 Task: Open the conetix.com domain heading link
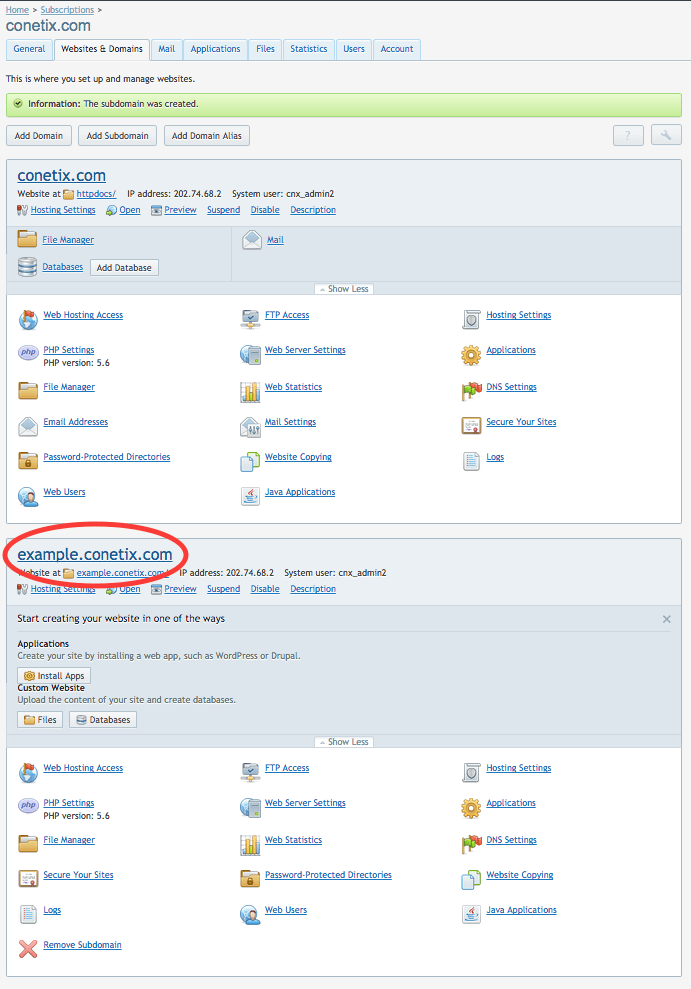[62, 175]
